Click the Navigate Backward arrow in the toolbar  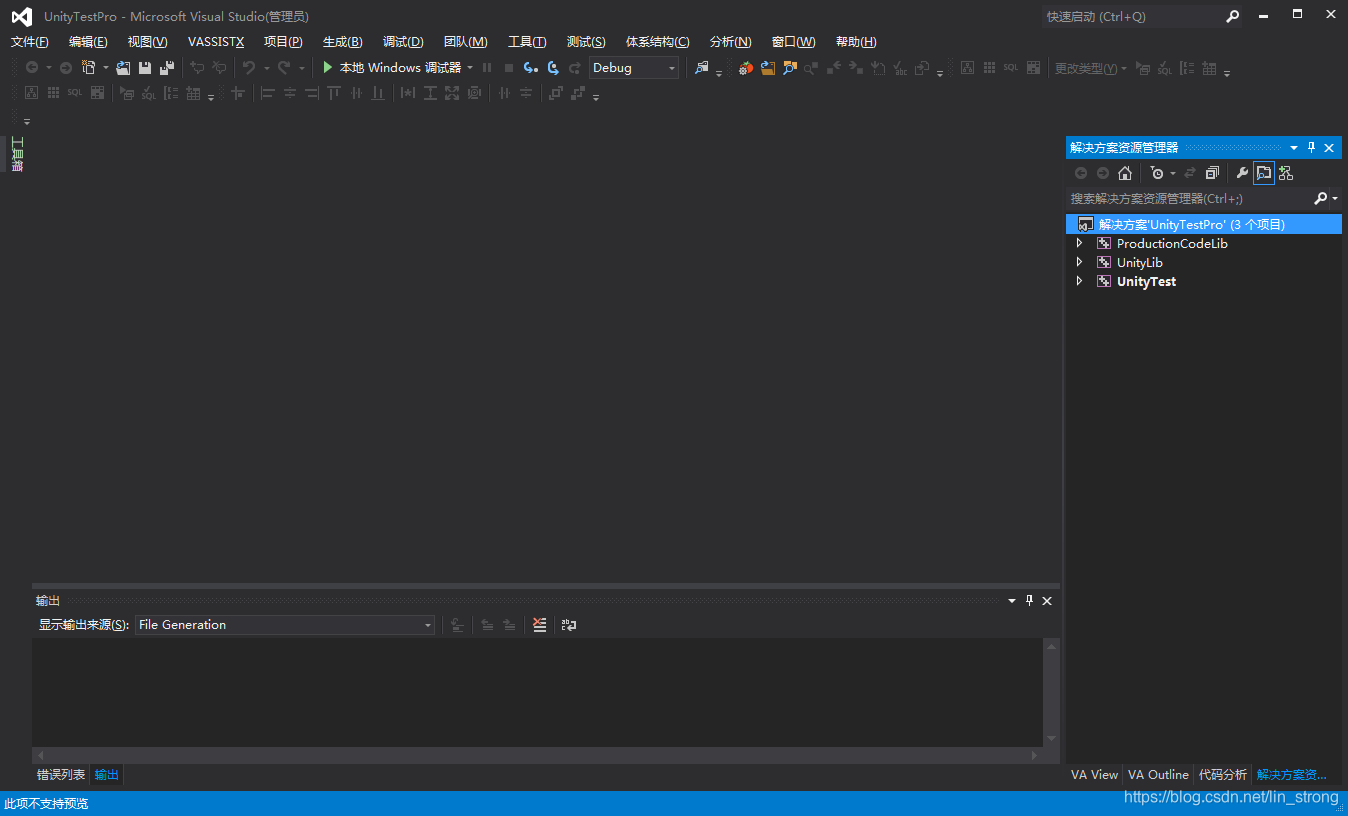[x=32, y=68]
